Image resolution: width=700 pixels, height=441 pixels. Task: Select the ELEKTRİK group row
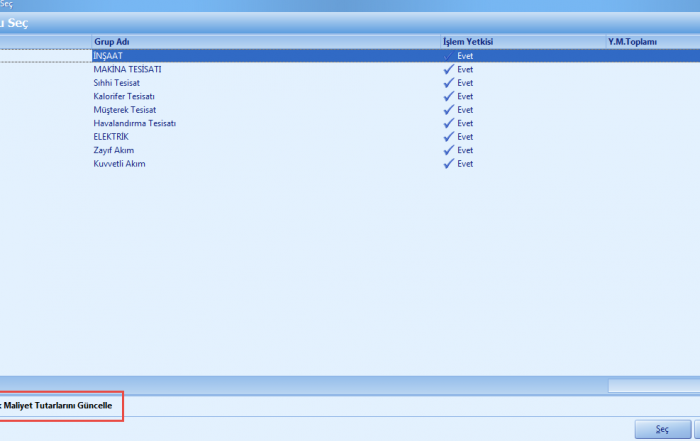pos(111,137)
